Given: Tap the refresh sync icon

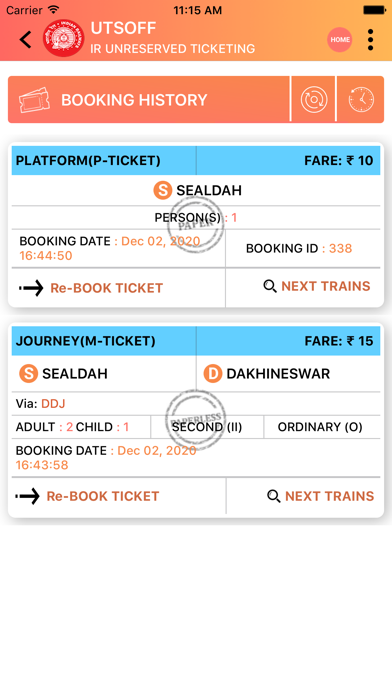Looking at the screenshot, I should click(314, 99).
